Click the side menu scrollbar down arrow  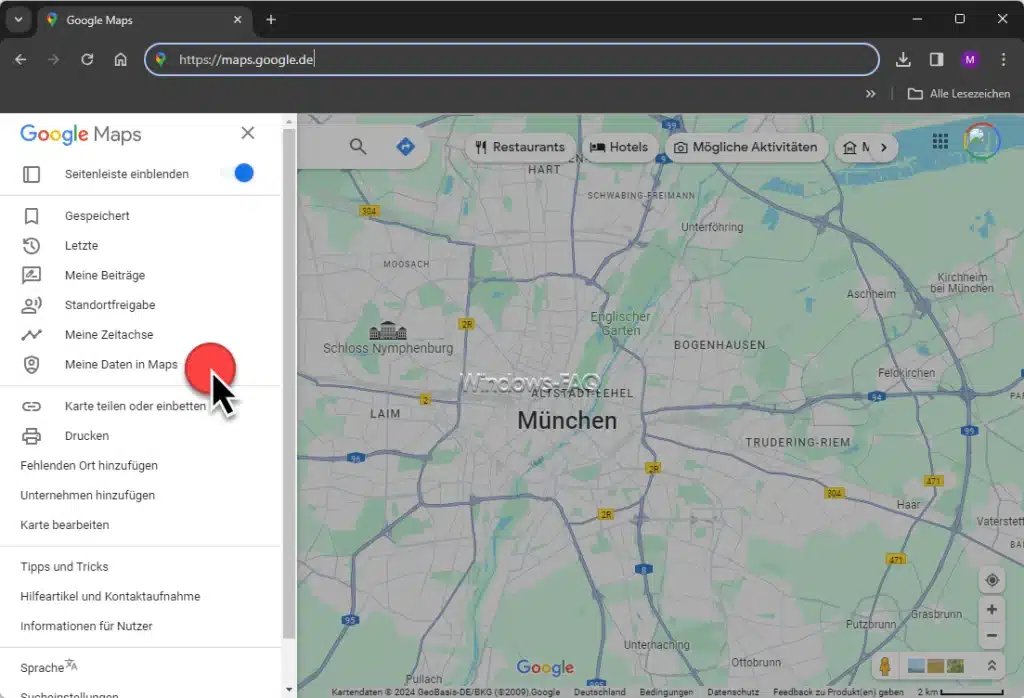tap(289, 690)
